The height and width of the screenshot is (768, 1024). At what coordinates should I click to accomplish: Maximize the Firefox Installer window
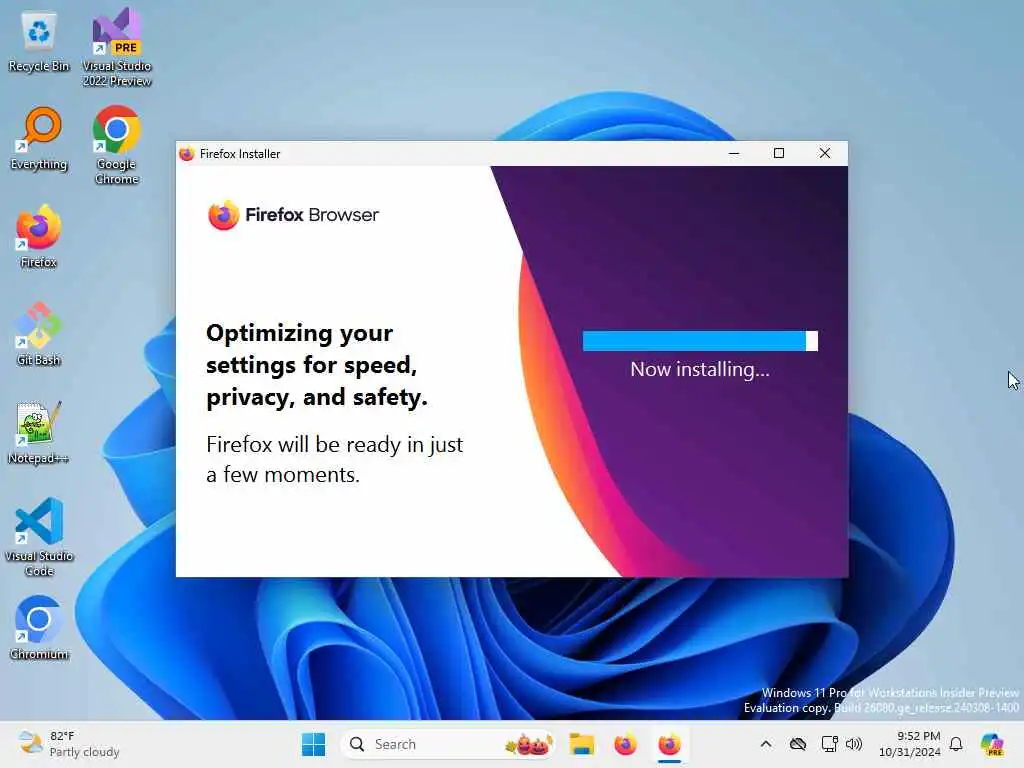point(778,153)
